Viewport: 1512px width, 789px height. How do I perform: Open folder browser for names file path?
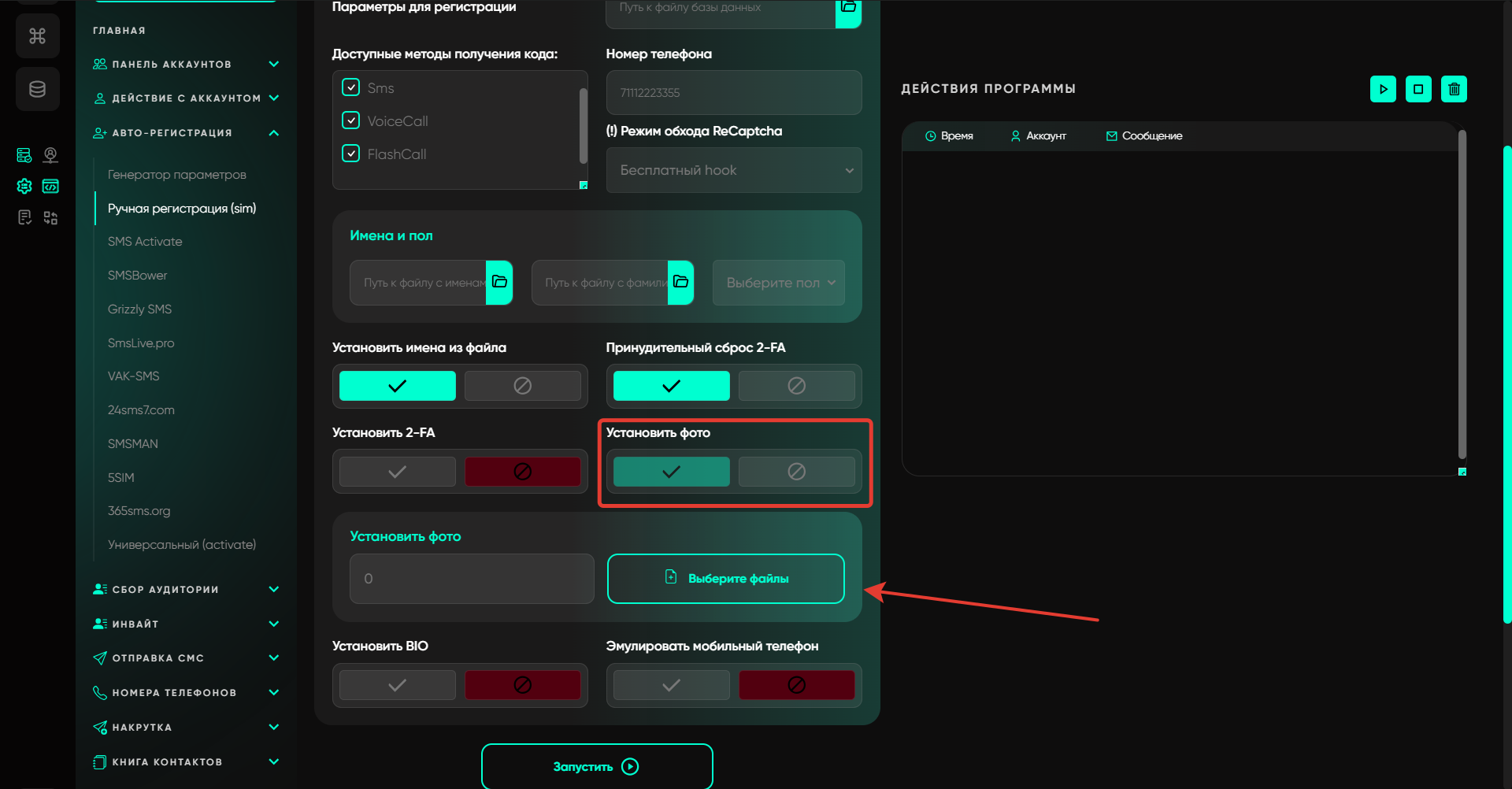[499, 282]
